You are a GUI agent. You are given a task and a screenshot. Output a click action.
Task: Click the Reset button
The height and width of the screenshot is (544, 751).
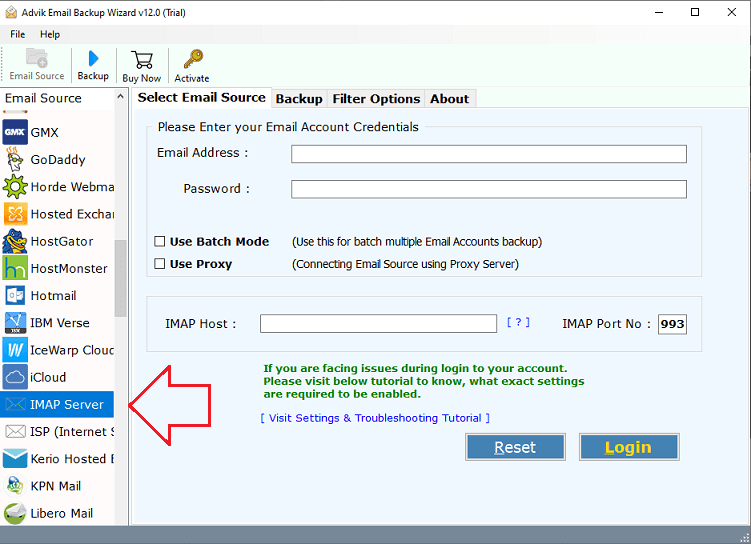pyautogui.click(x=515, y=447)
